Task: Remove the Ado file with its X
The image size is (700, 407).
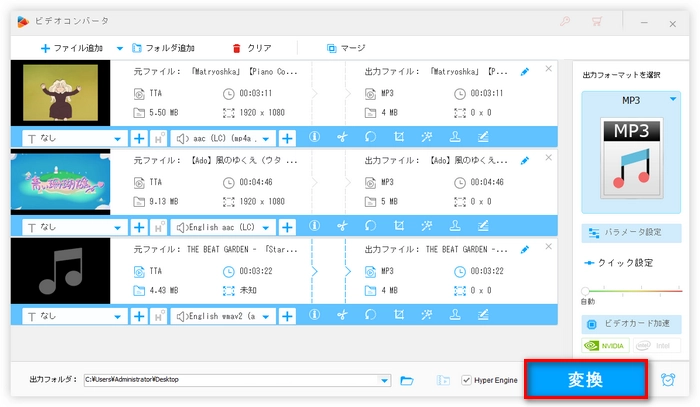Action: coord(549,158)
